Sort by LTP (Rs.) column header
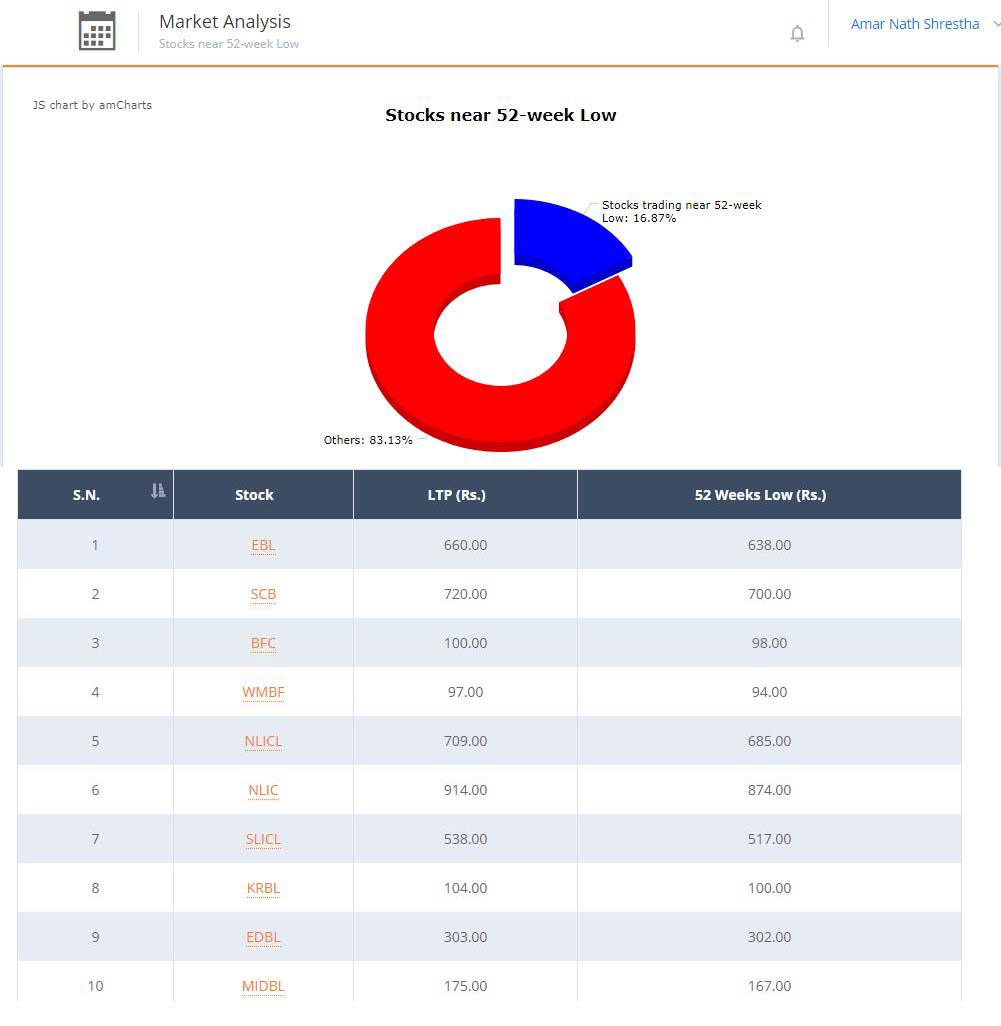 click(x=465, y=495)
